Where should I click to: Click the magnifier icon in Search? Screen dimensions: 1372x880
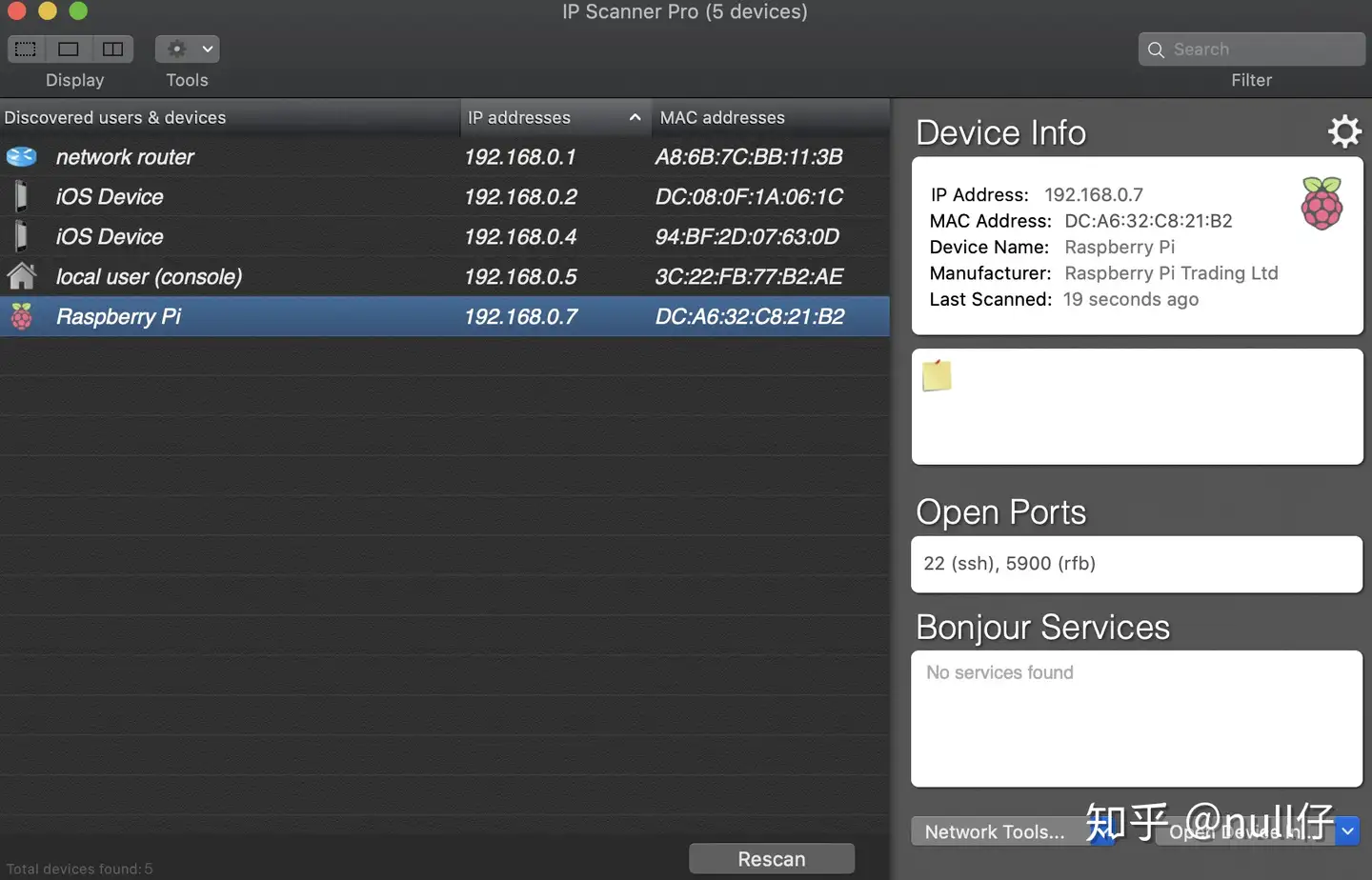(1156, 50)
